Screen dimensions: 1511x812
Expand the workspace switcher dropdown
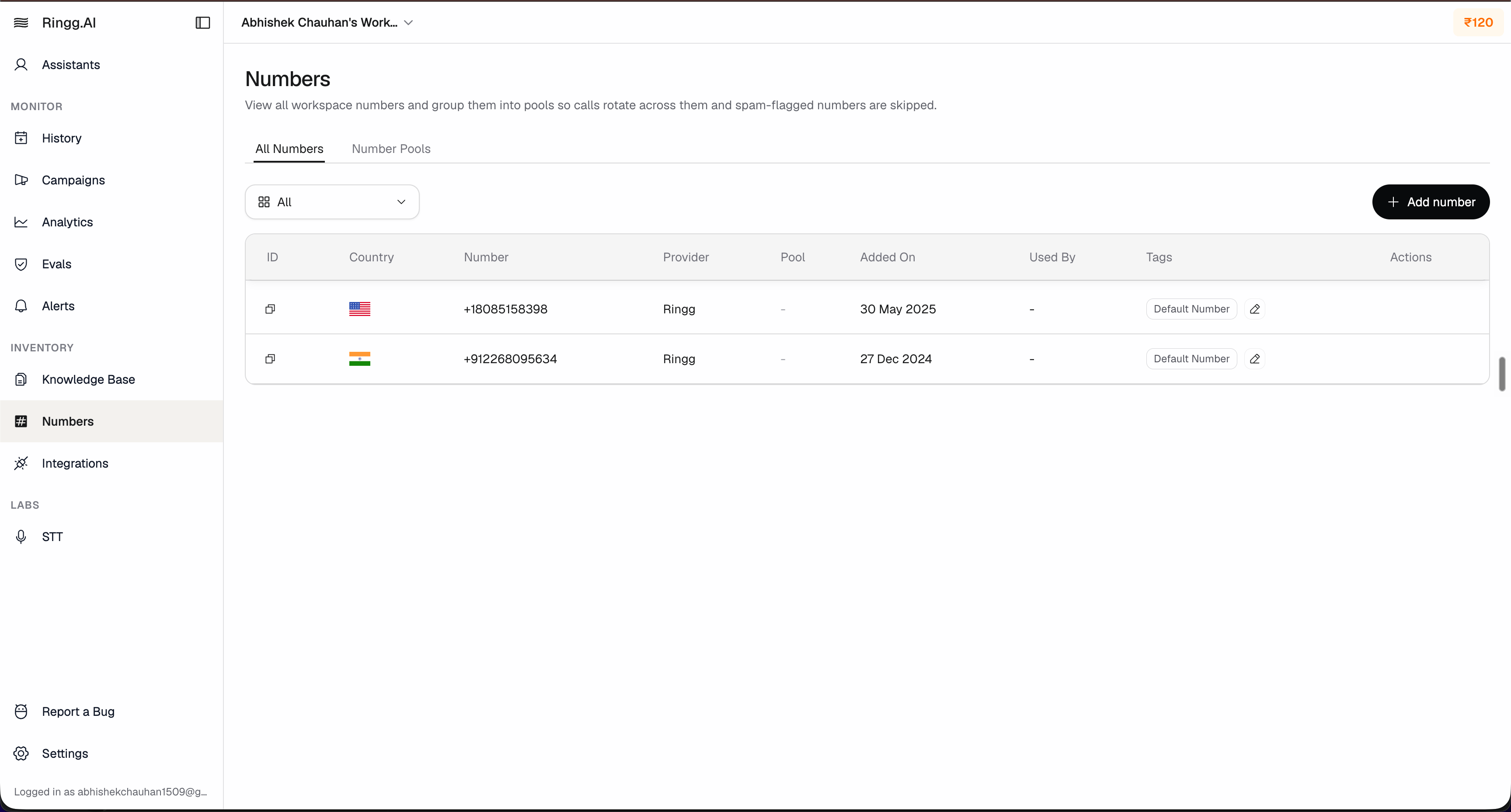(327, 22)
